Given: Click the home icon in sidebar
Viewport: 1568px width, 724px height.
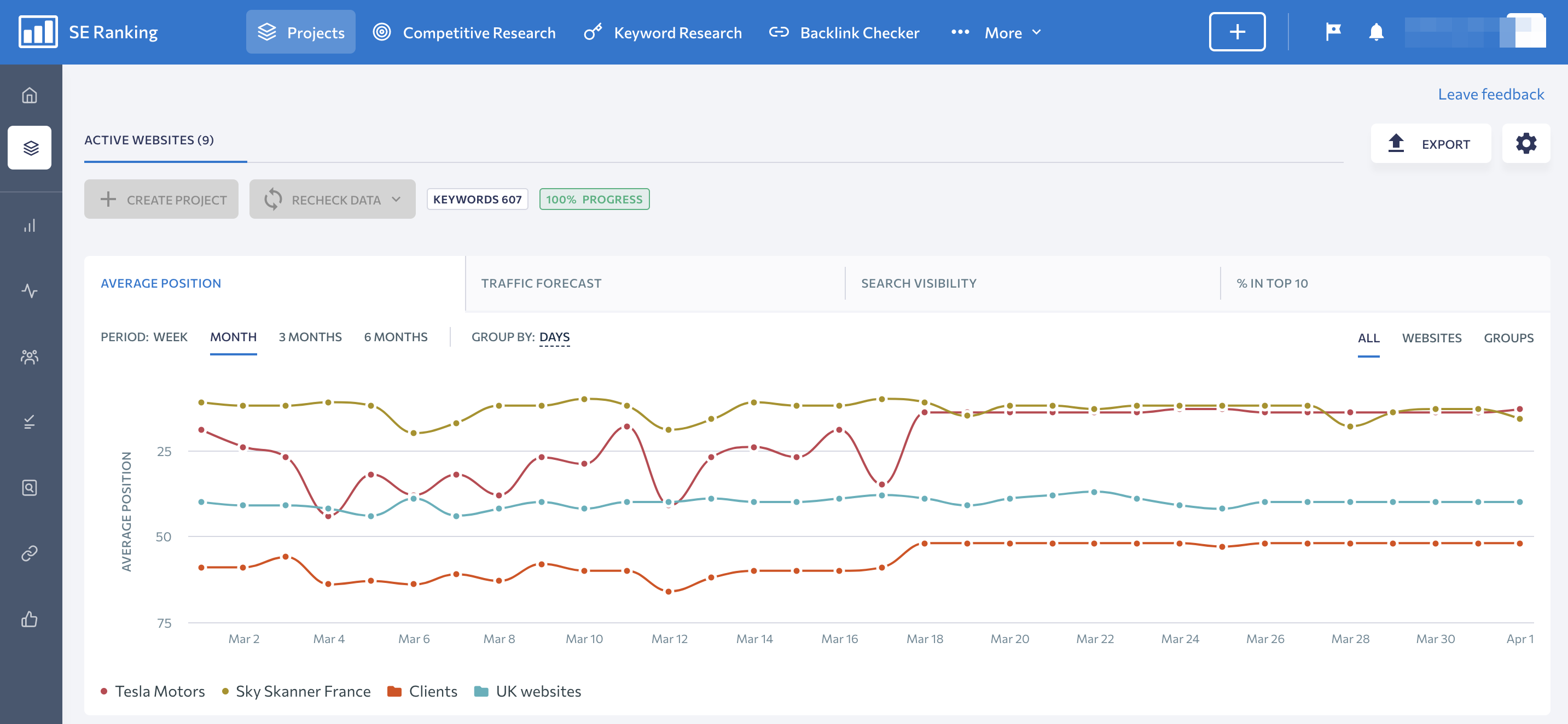Looking at the screenshot, I should [29, 96].
